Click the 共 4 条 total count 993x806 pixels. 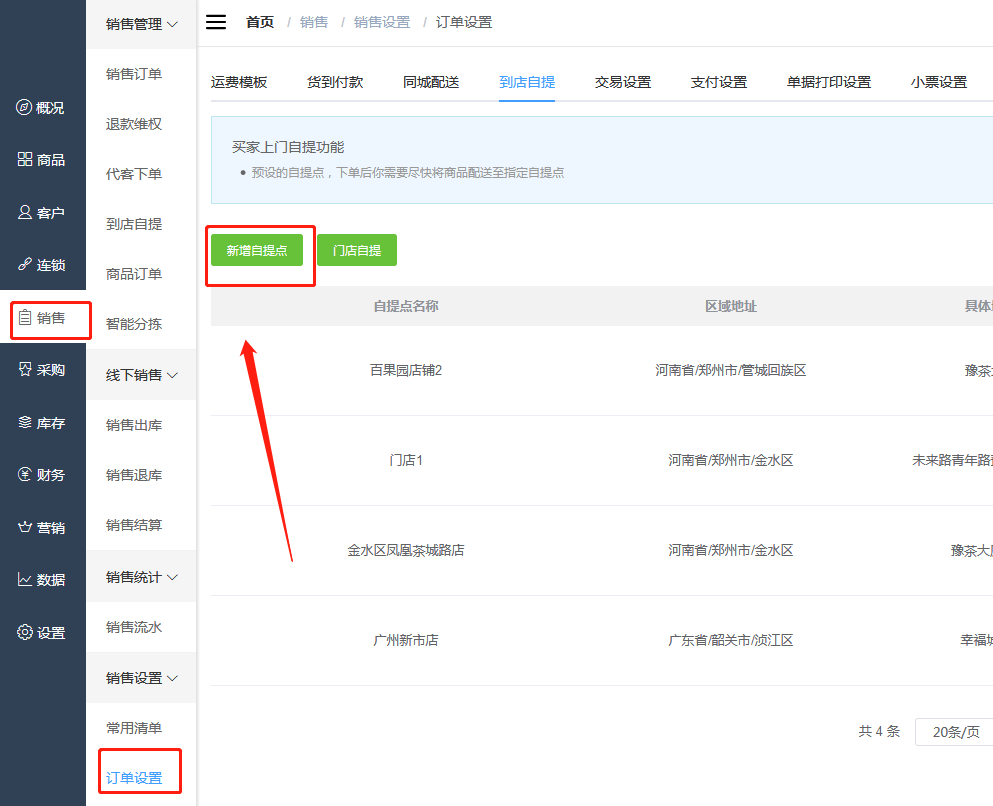click(879, 732)
